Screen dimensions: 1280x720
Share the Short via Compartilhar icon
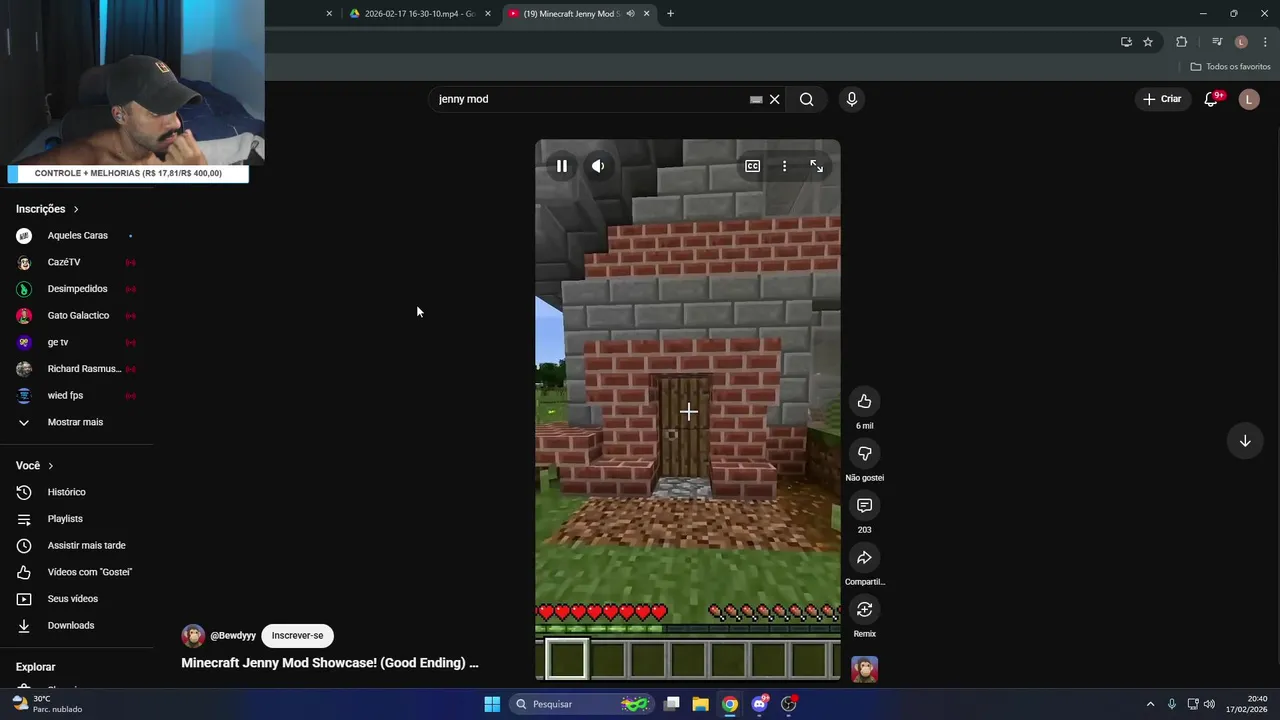point(864,558)
